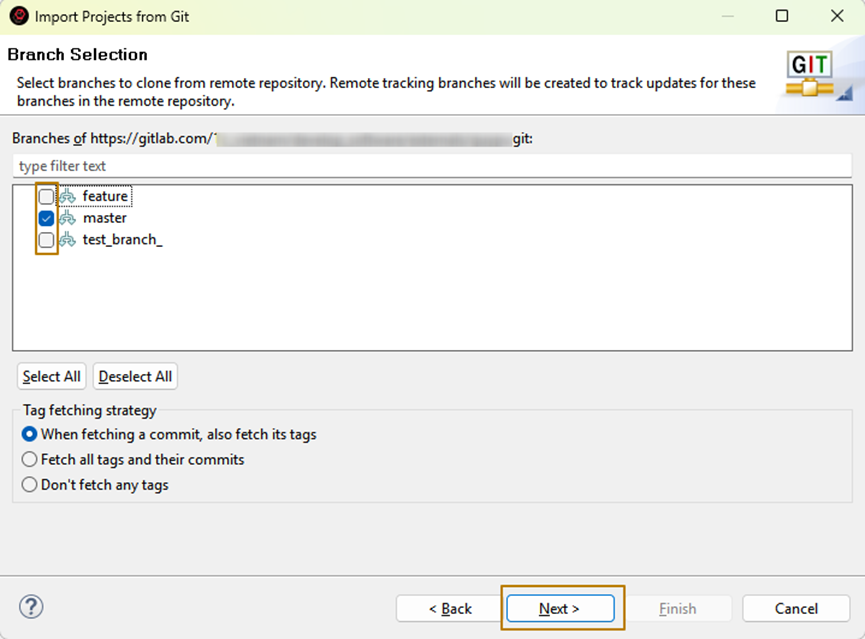Click the Eclipse icon in the title bar
The width and height of the screenshot is (865, 639).
click(x=18, y=16)
